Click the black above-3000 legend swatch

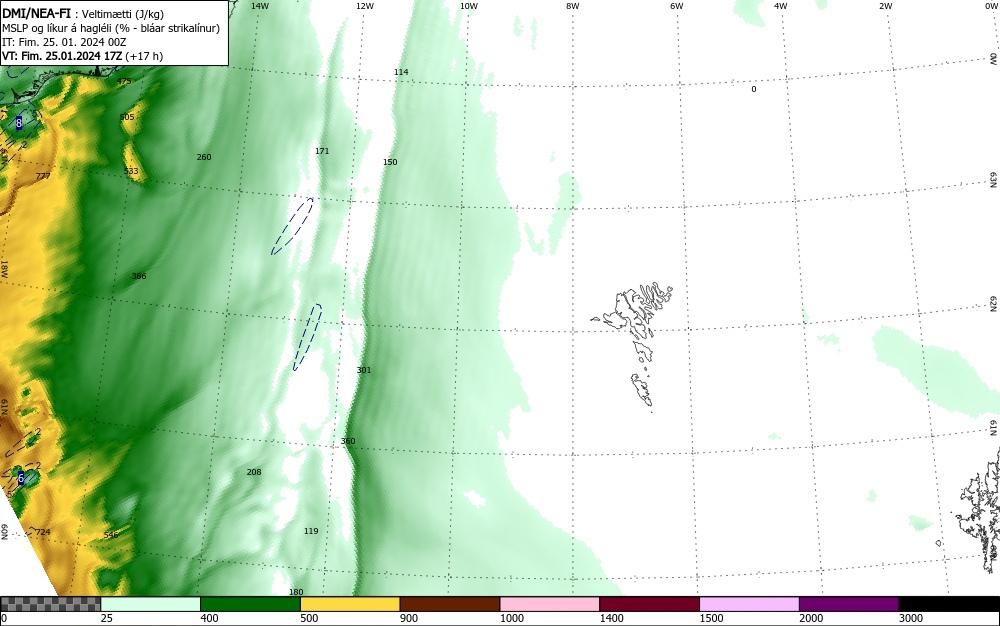pos(949,604)
